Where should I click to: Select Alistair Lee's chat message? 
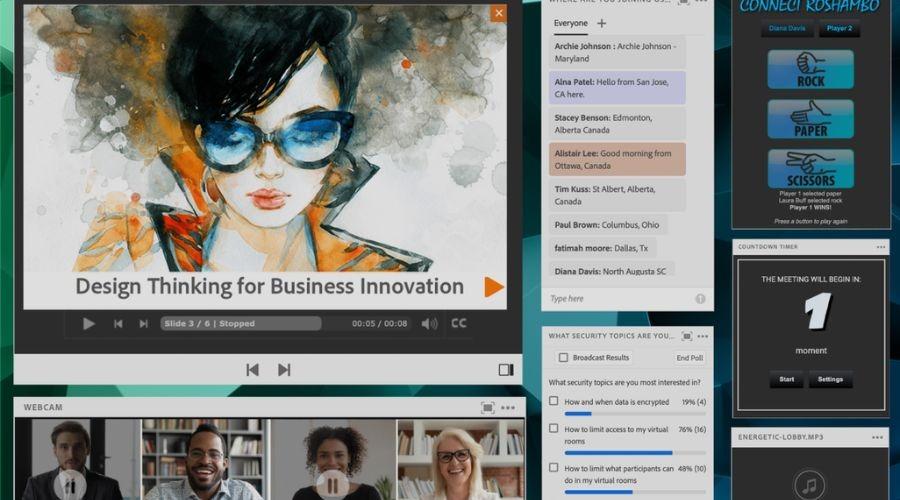[x=617, y=159]
